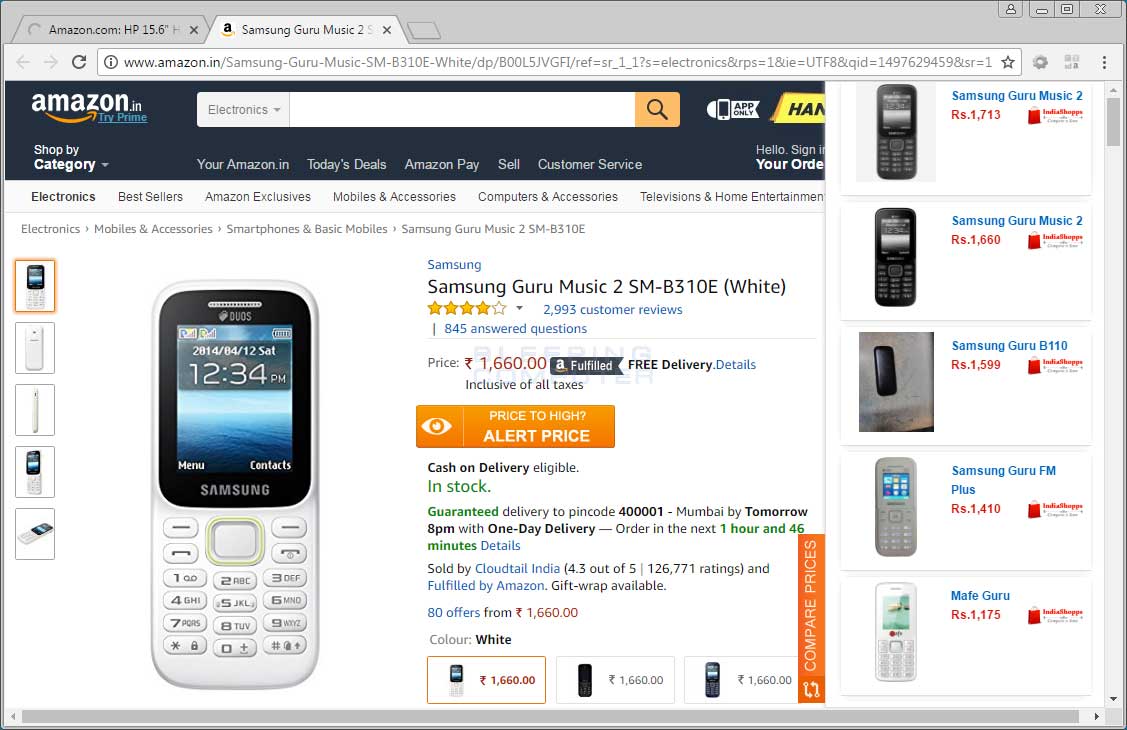Click the Amazon.in logo
1127x730 pixels.
point(88,108)
